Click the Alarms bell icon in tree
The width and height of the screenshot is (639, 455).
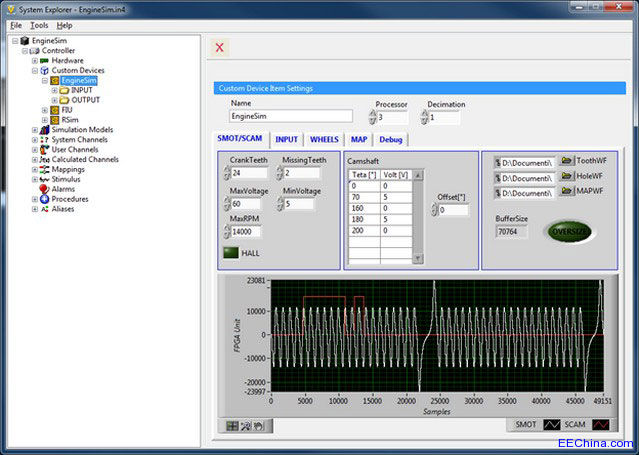click(x=44, y=188)
